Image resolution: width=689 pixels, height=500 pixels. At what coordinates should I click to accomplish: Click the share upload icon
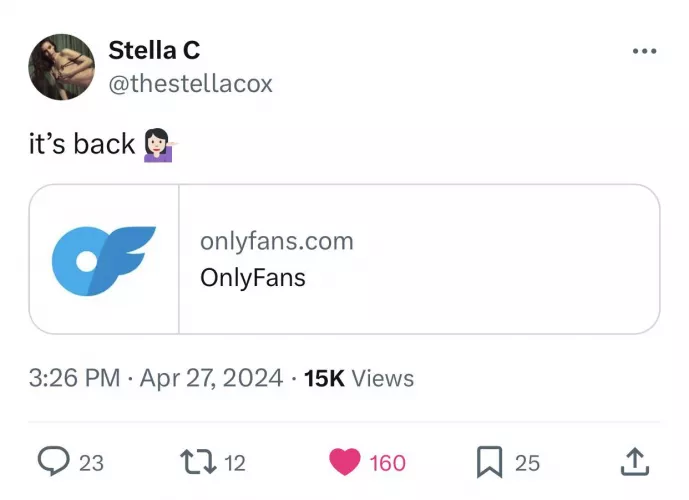click(x=634, y=462)
